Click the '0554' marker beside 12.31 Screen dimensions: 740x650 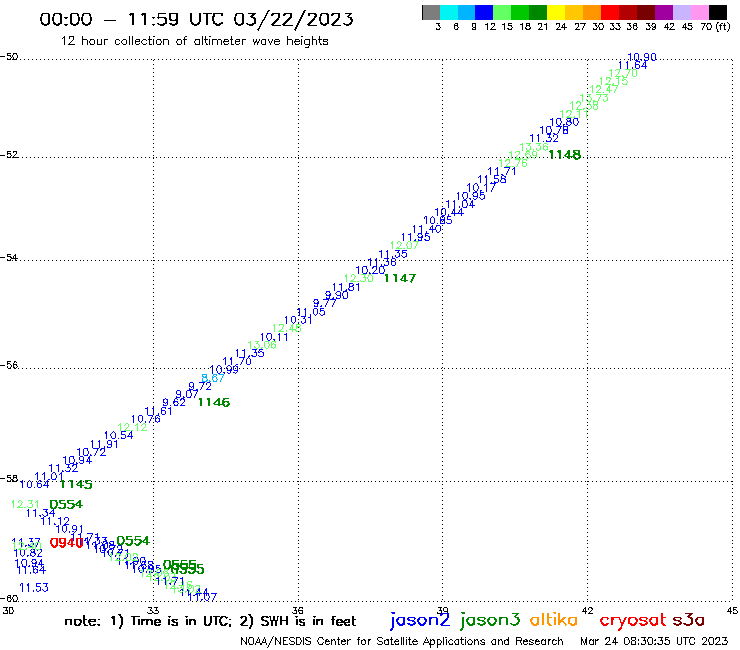66,505
